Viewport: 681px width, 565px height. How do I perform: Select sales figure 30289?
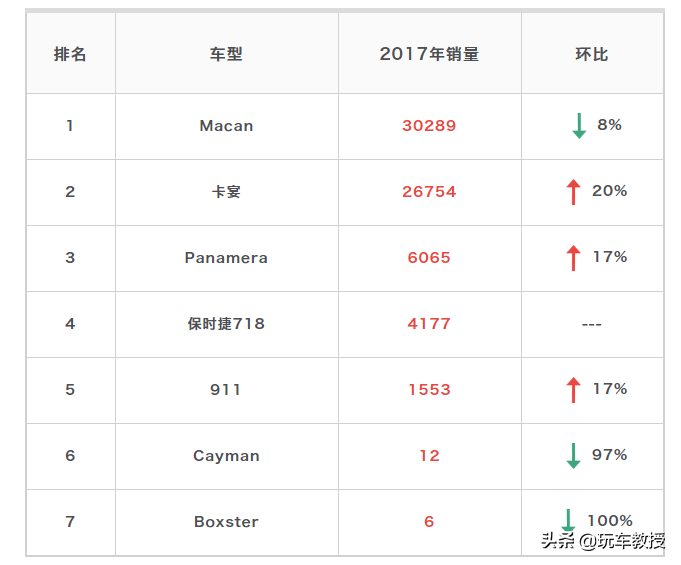[429, 126]
